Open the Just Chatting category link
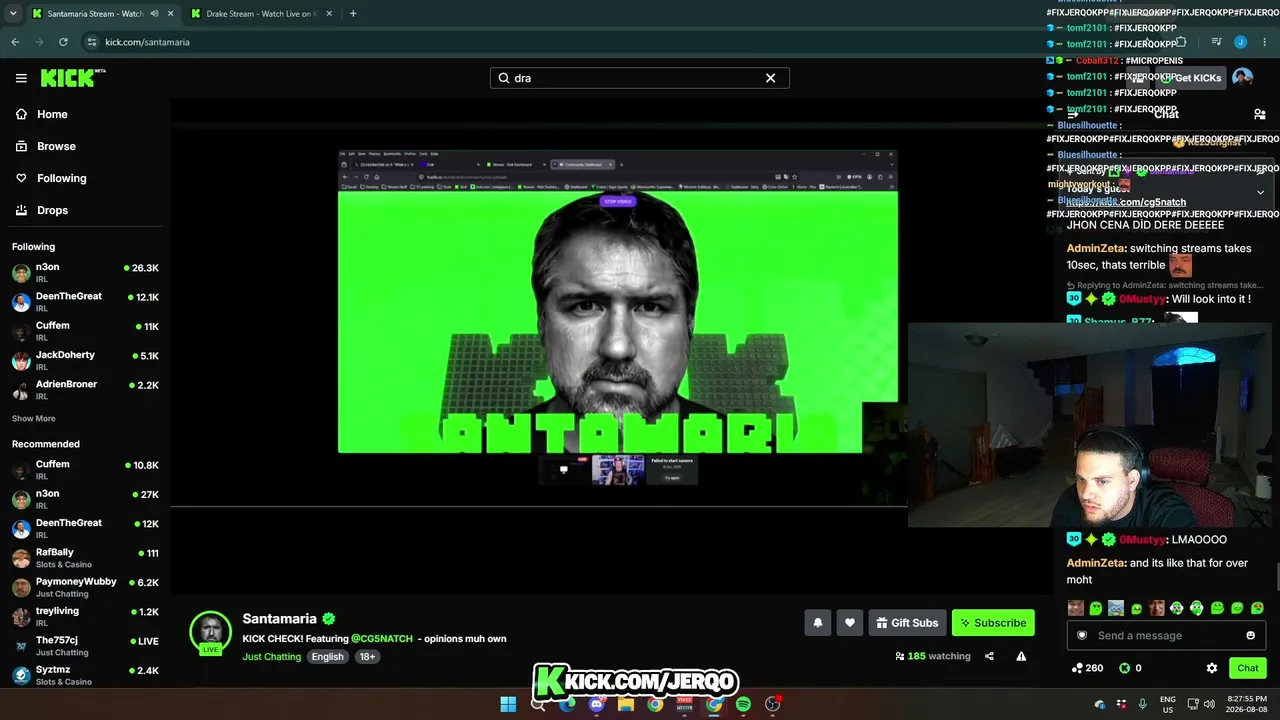 pyautogui.click(x=271, y=657)
